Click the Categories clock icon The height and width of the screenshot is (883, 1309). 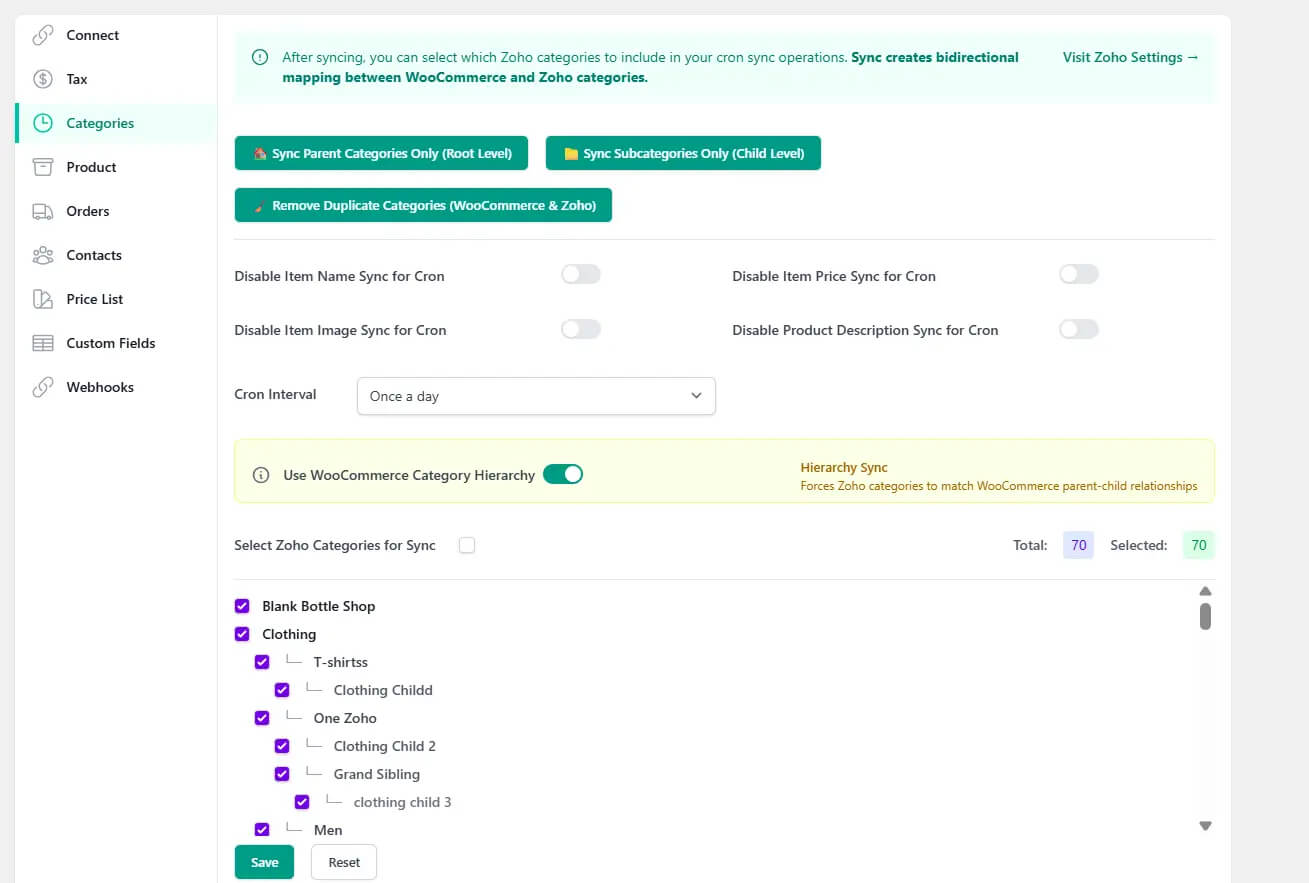click(41, 122)
